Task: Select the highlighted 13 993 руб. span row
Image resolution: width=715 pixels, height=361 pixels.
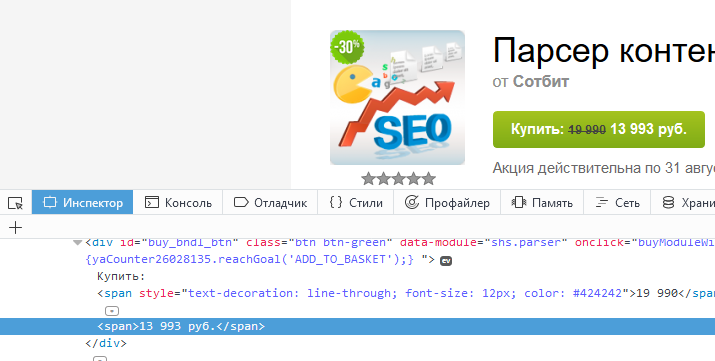Action: [358, 326]
